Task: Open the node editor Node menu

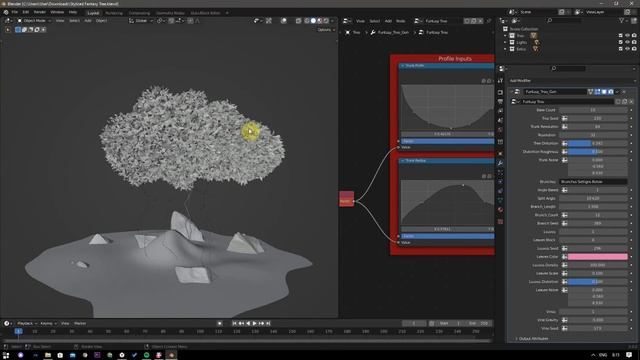Action: 401,21
